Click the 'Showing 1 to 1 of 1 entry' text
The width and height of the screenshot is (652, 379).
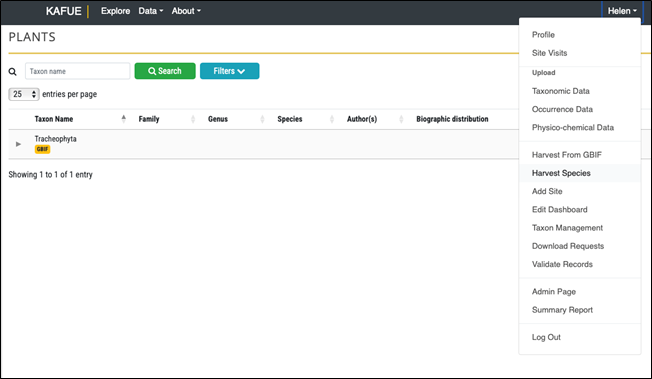click(x=50, y=175)
